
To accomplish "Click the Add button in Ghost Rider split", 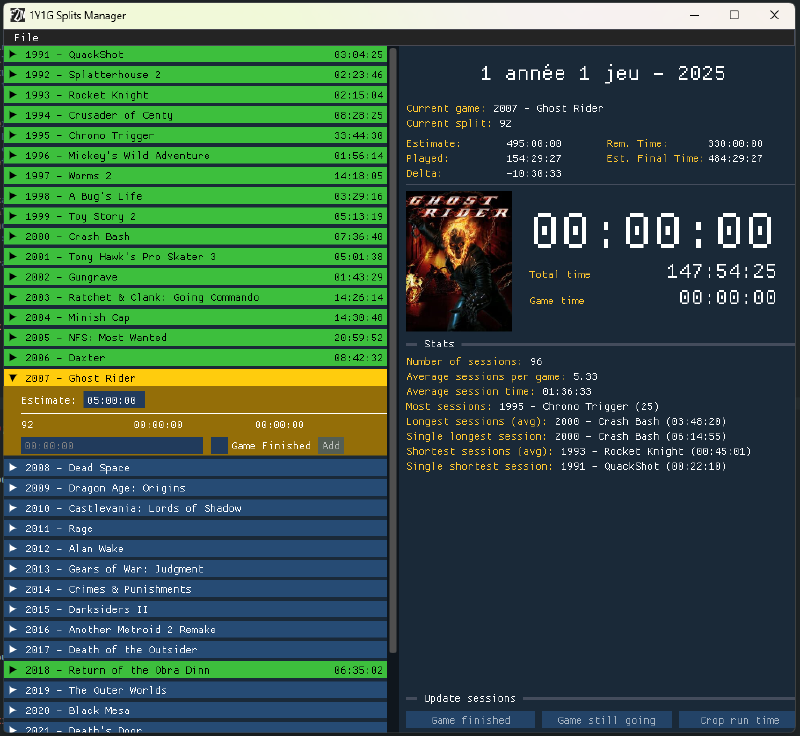I will tap(331, 445).
